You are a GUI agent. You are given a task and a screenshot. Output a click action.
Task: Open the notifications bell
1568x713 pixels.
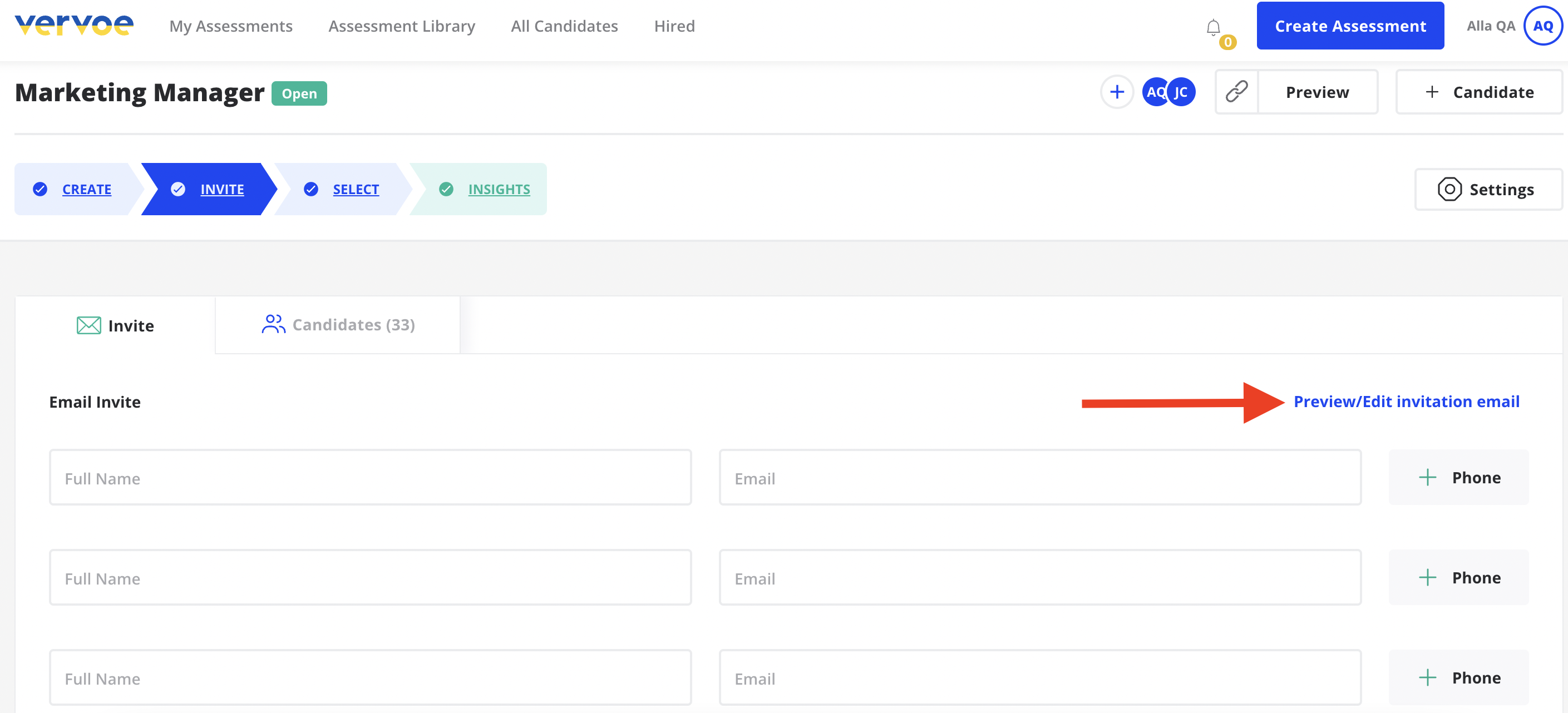click(1213, 27)
